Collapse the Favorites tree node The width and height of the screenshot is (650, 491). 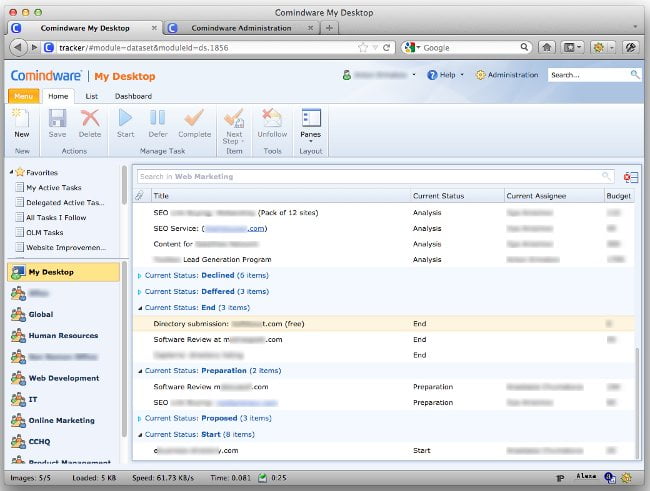[12, 172]
